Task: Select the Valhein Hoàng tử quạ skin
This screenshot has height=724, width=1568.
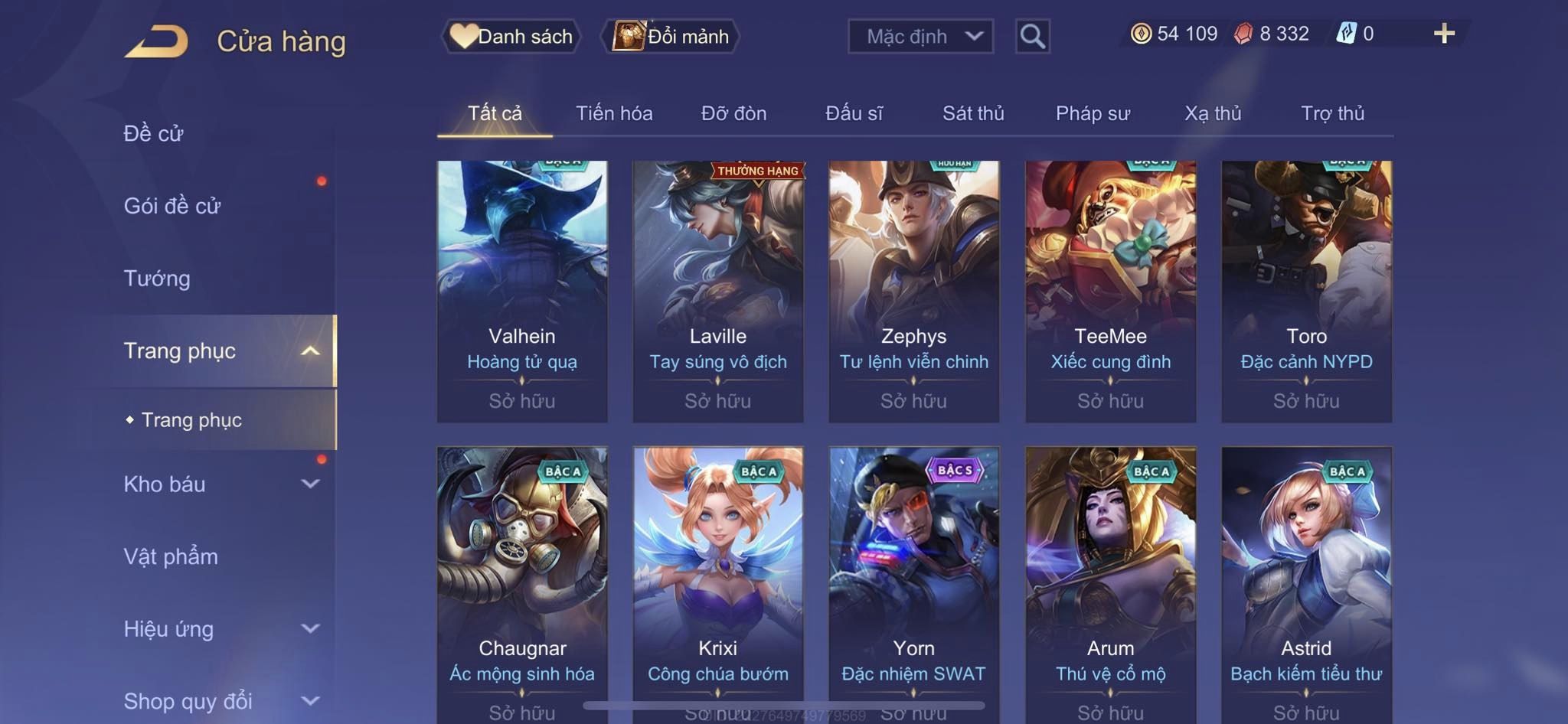Action: [x=522, y=292]
